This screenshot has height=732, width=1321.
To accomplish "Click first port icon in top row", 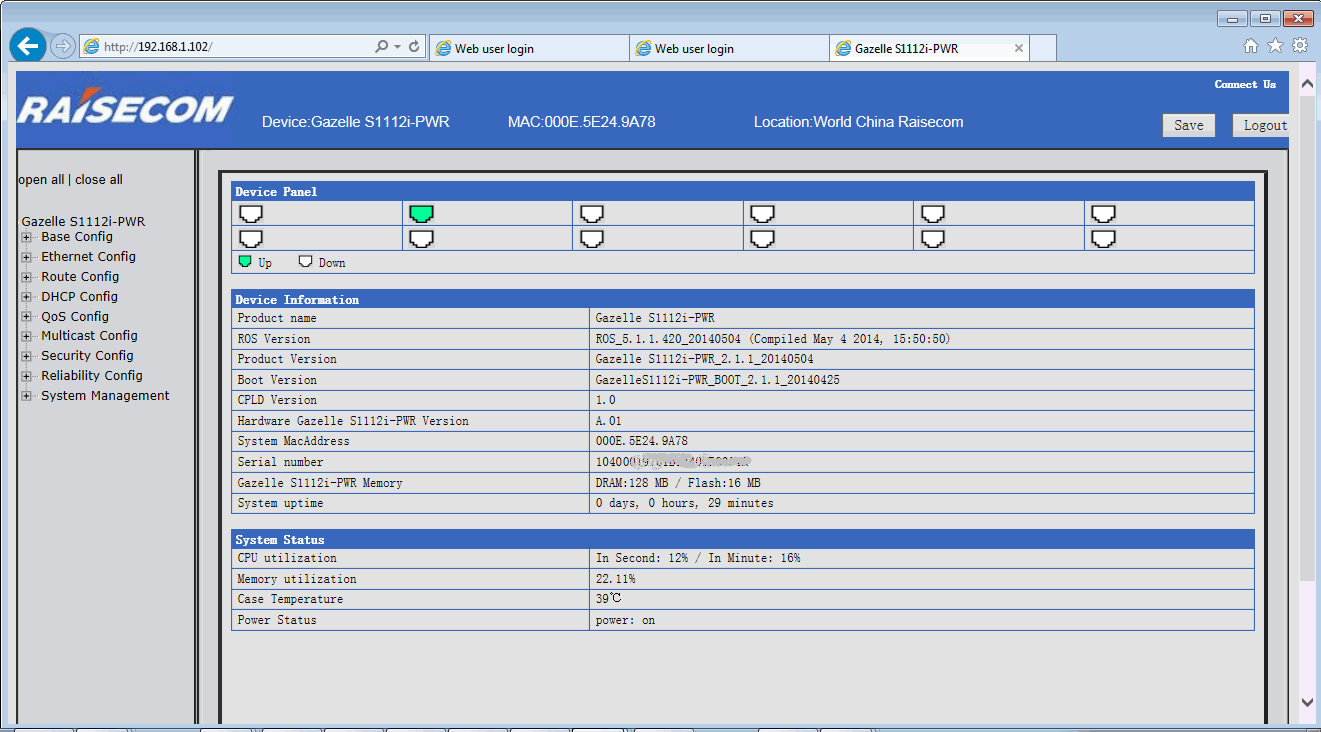I will (251, 213).
